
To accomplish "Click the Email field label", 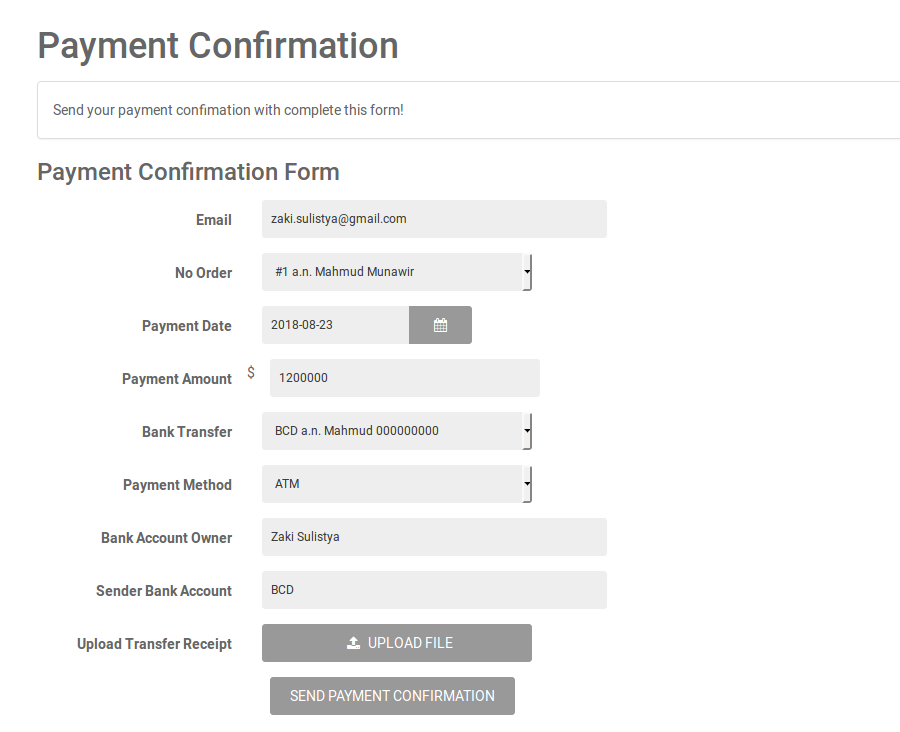I will coord(214,220).
